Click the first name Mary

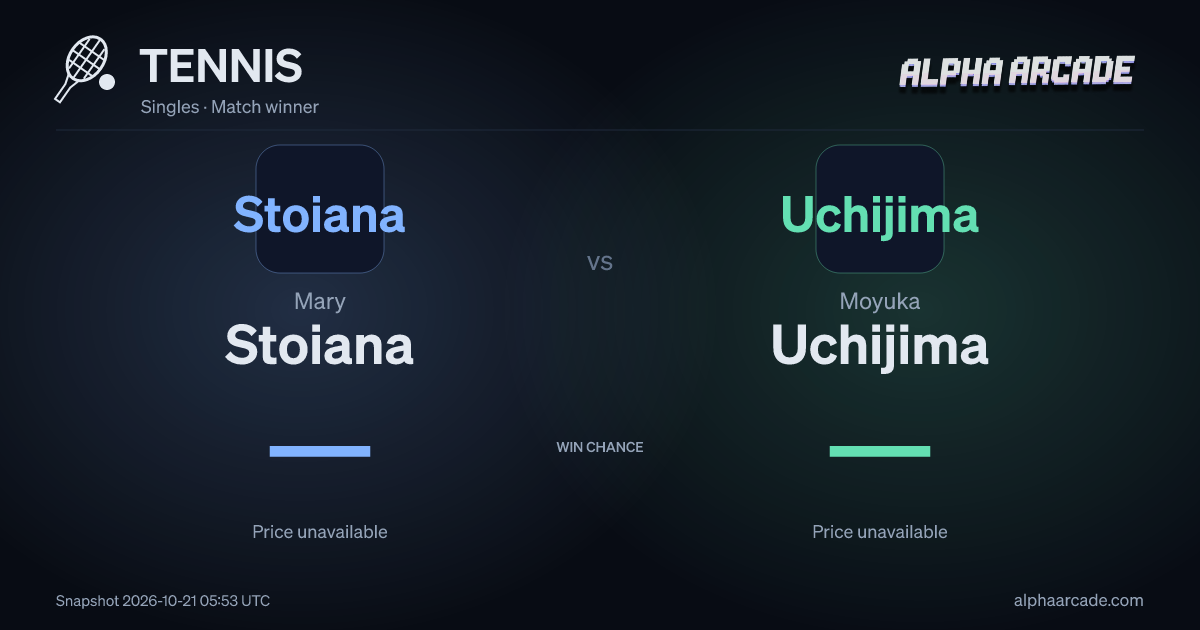click(320, 301)
